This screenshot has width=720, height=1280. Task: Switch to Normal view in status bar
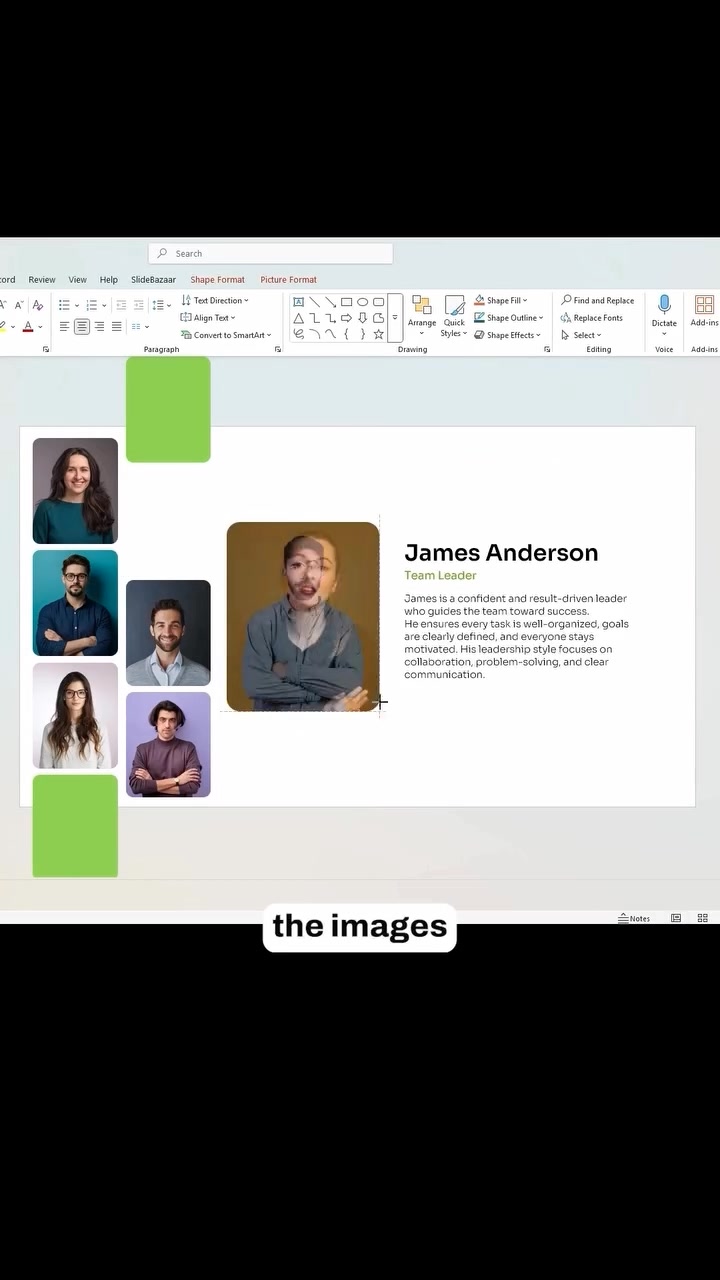point(676,918)
